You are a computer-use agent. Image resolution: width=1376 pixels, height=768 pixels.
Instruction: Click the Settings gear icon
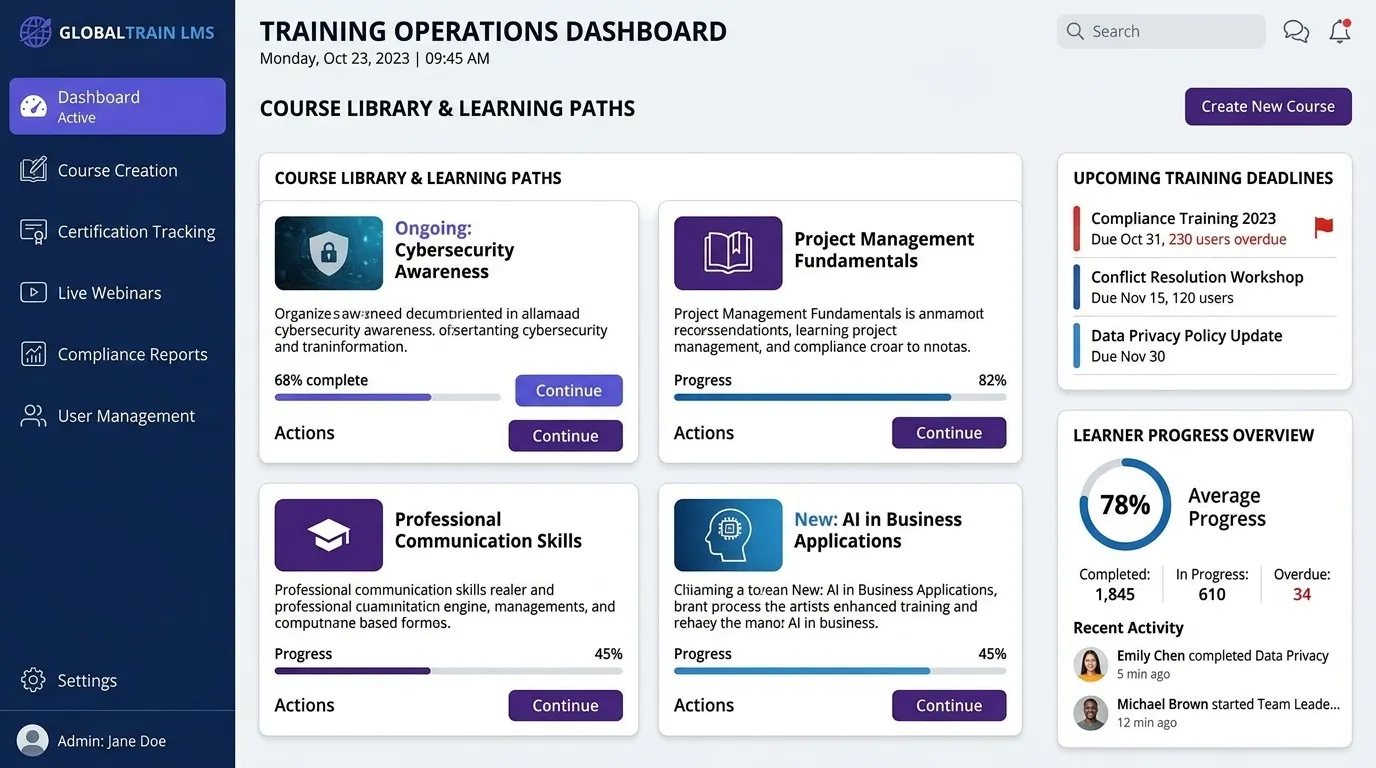[33, 680]
